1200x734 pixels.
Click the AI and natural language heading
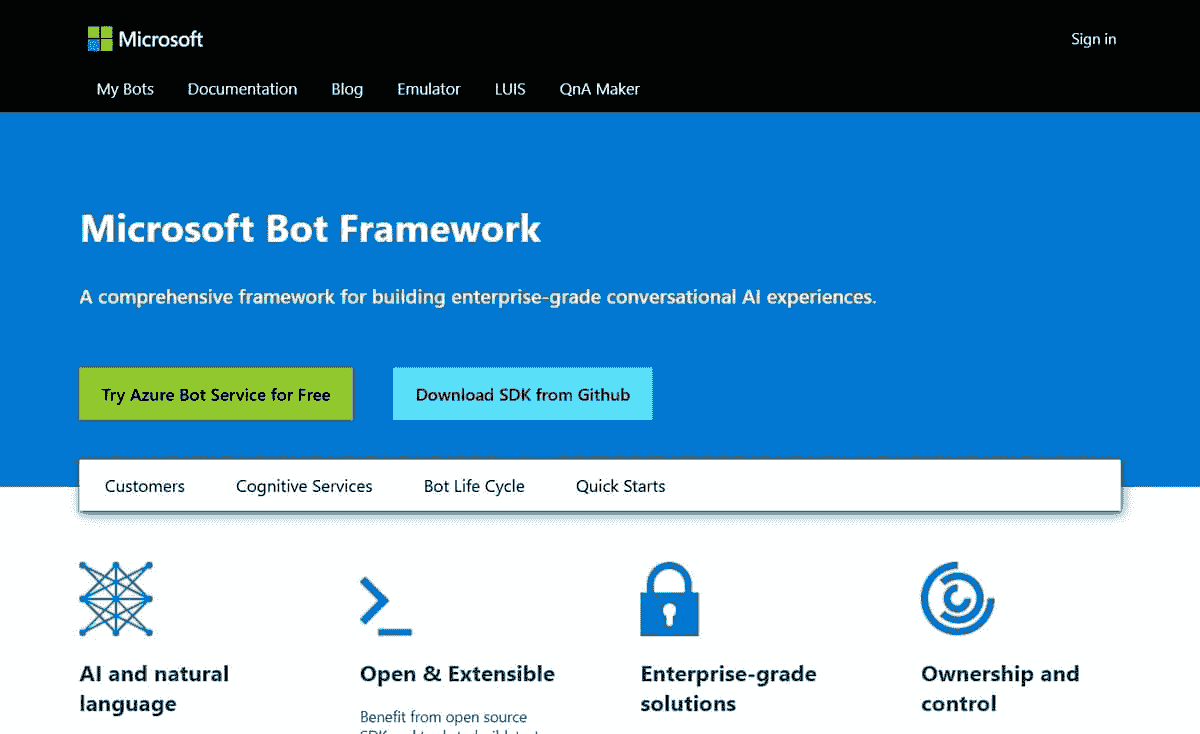pos(154,688)
